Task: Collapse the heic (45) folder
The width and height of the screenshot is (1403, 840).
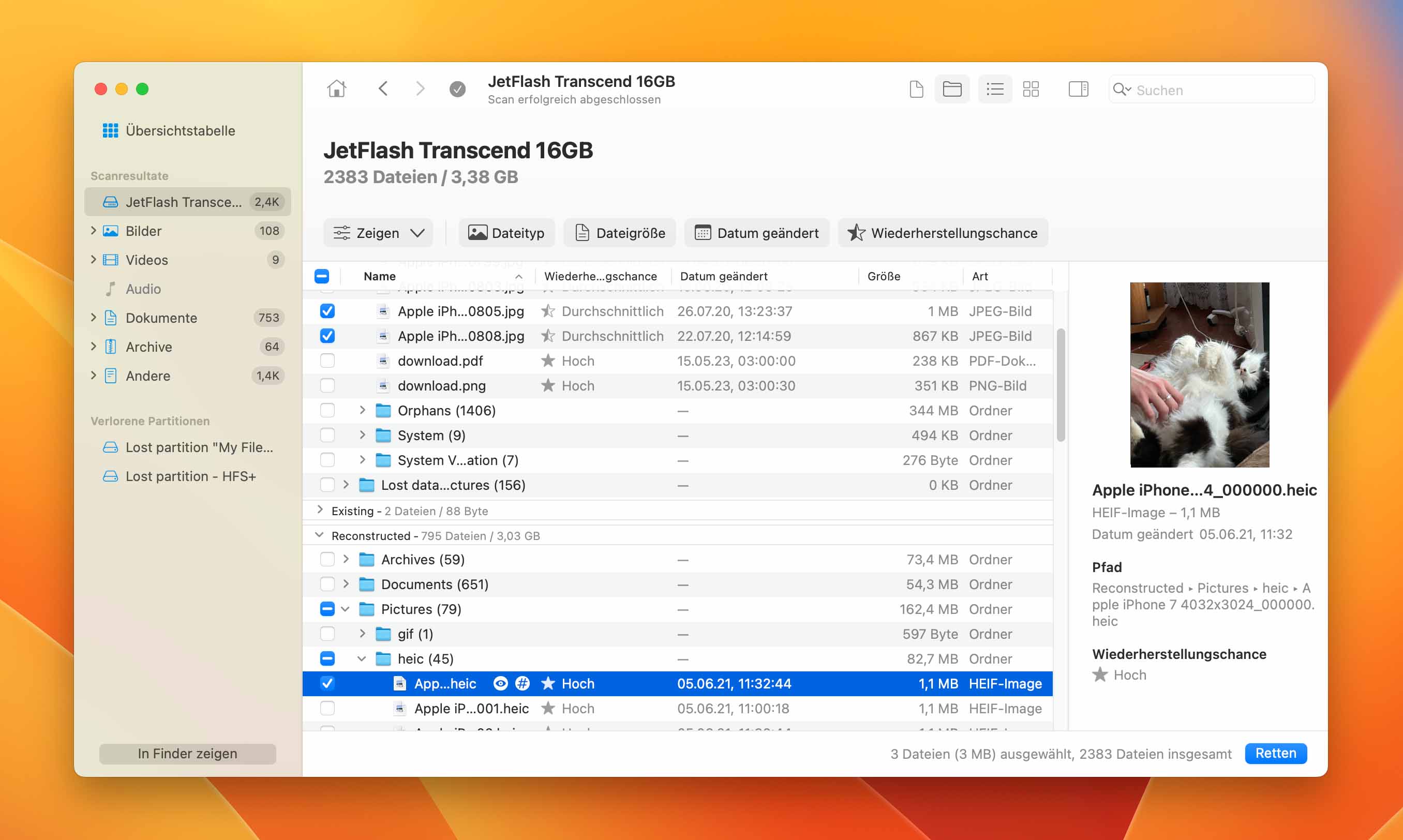Action: (362, 659)
